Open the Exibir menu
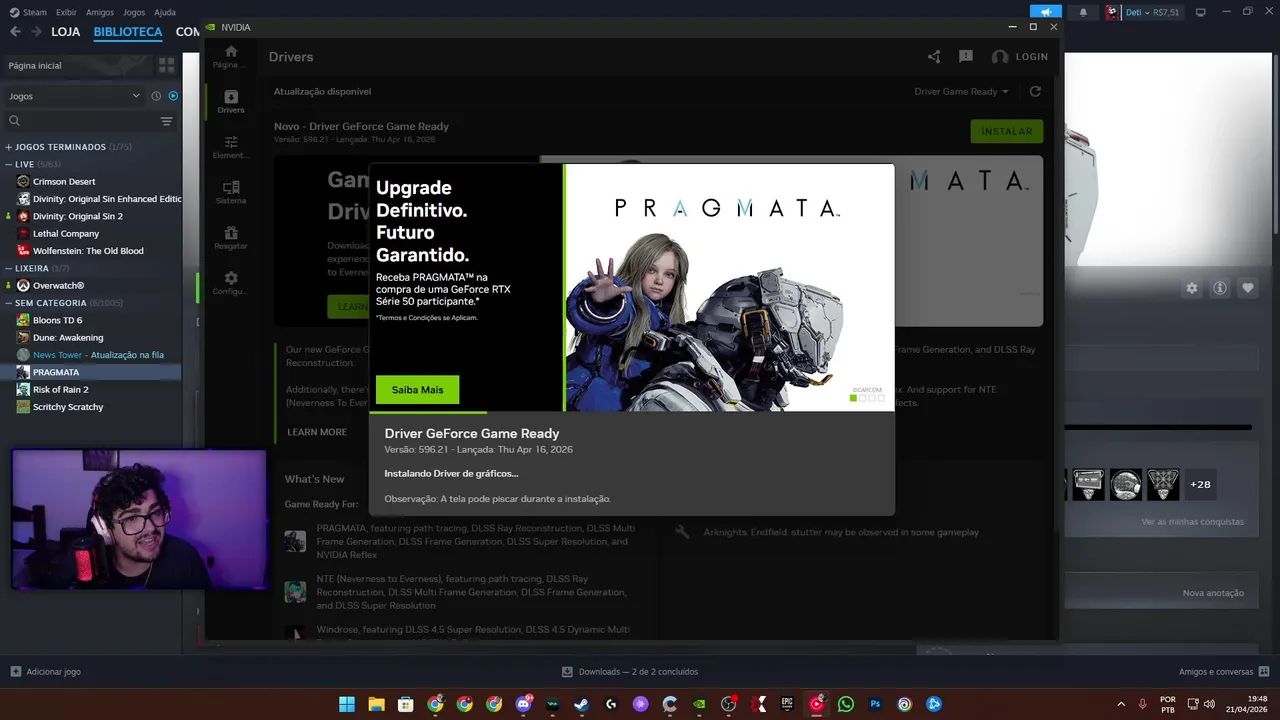 pyautogui.click(x=66, y=12)
